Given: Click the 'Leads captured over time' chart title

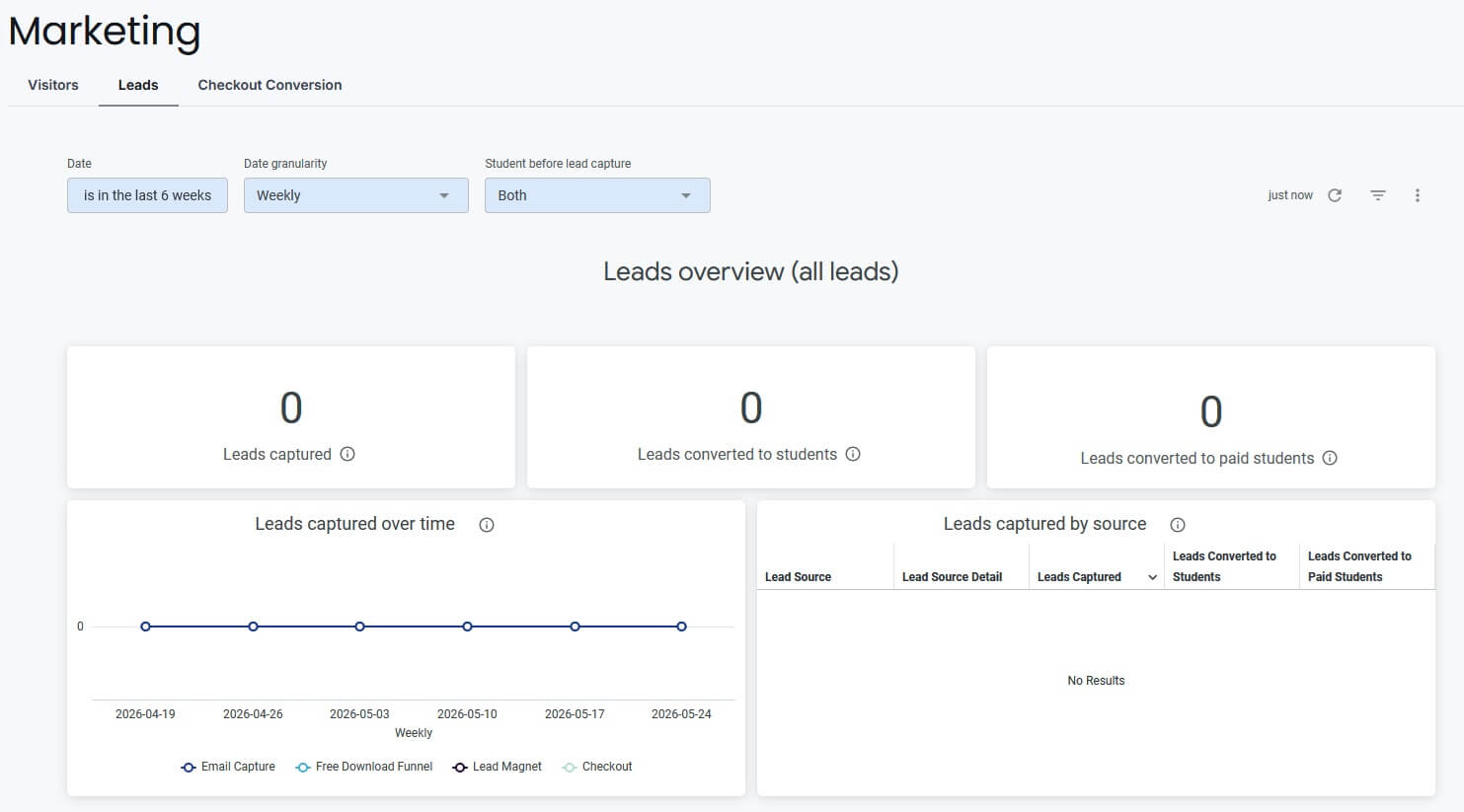Looking at the screenshot, I should [354, 524].
